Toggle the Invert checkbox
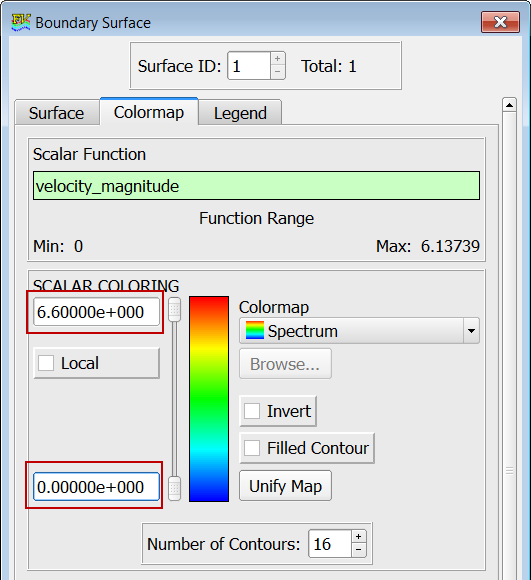The height and width of the screenshot is (580, 531). (x=252, y=411)
